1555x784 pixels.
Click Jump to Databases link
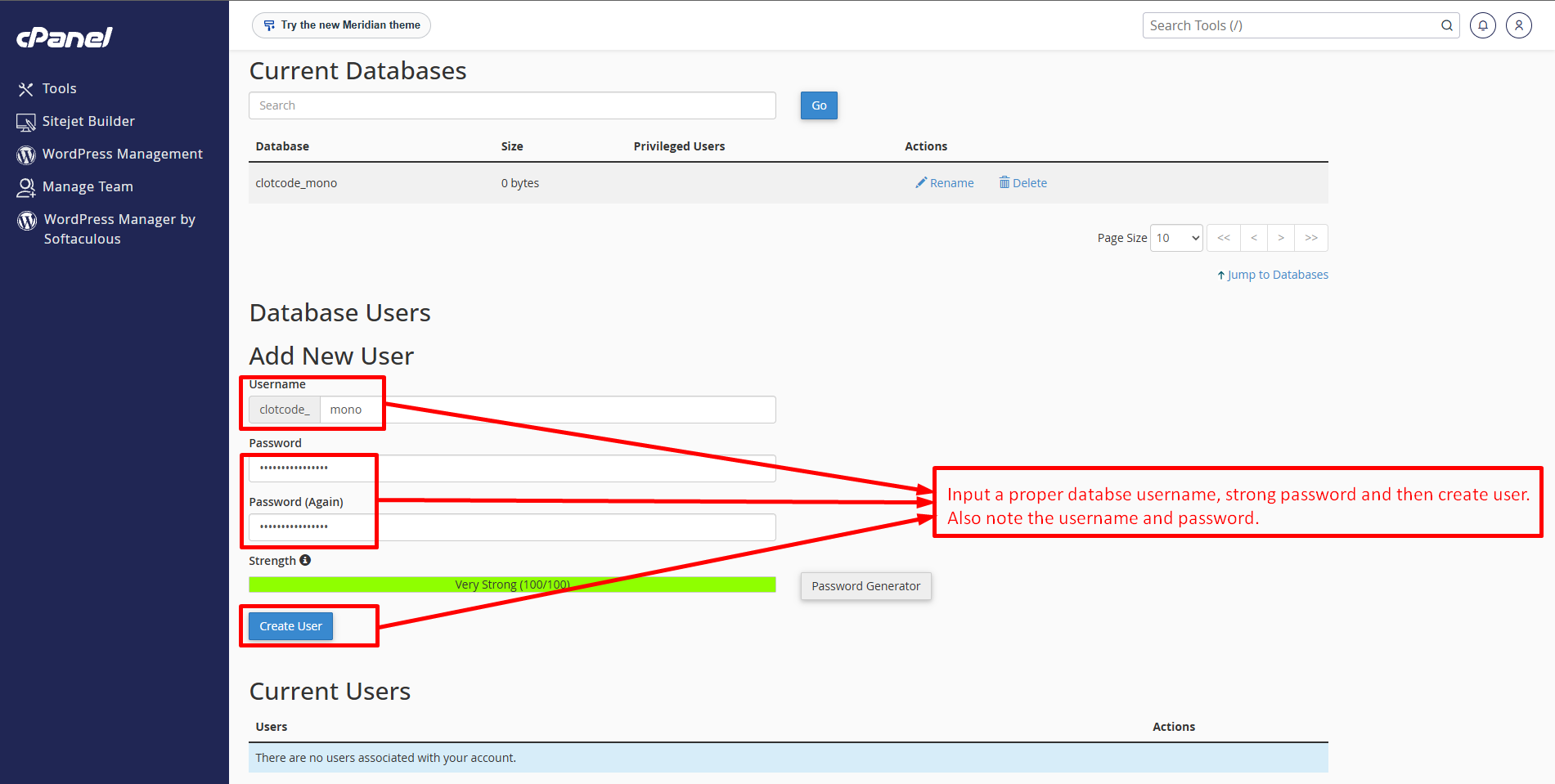coord(1273,275)
